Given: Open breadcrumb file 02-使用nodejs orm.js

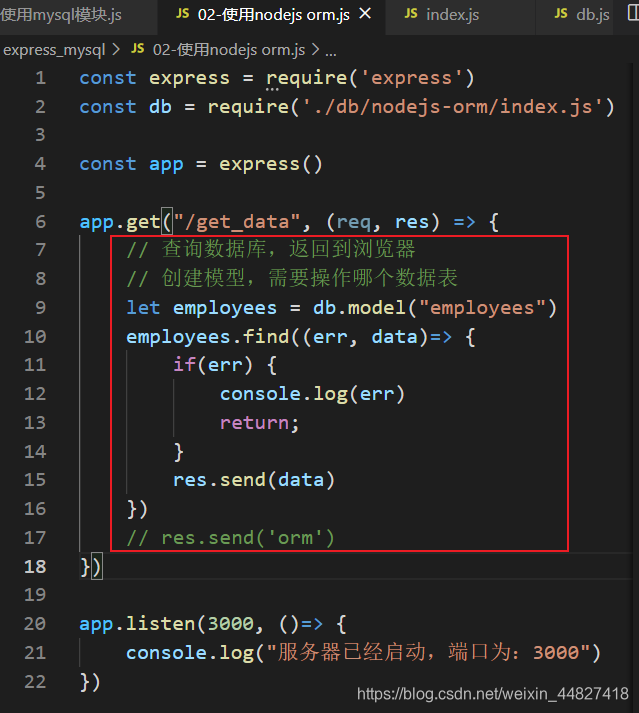Looking at the screenshot, I should tap(229, 50).
